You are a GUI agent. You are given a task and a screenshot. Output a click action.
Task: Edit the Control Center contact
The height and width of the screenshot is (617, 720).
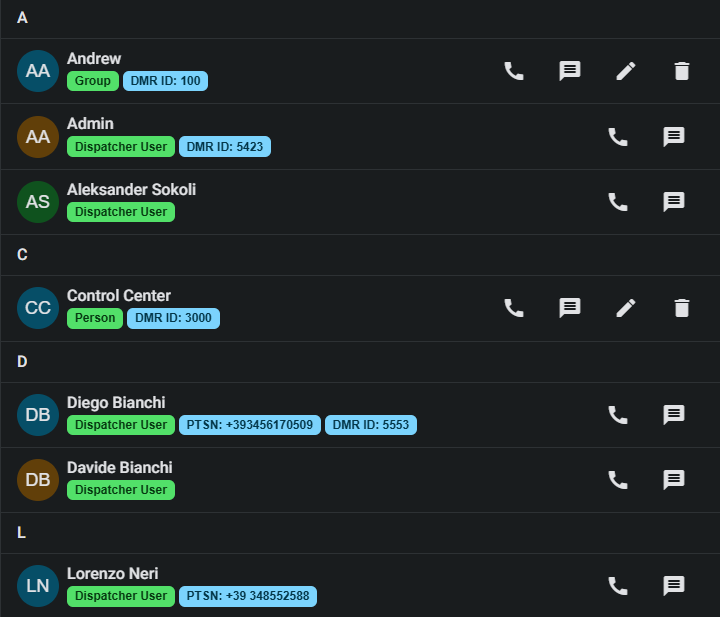(626, 308)
